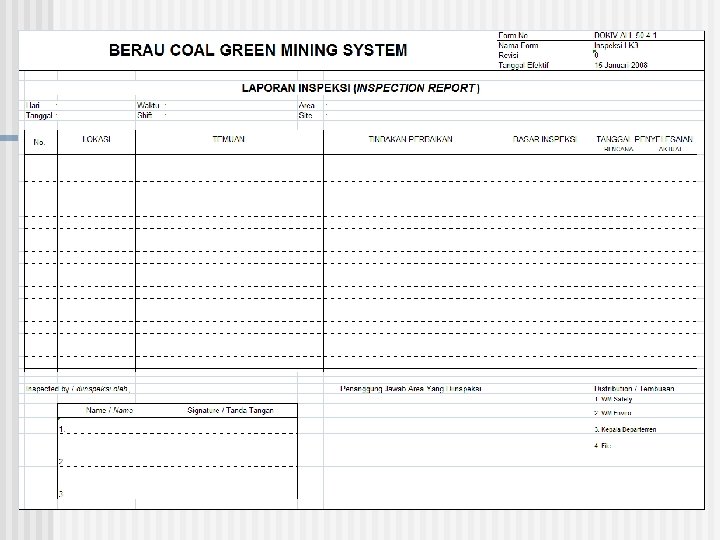
Task: Click the 'Signature / Tanda Tangan' header
Action: coord(231,411)
